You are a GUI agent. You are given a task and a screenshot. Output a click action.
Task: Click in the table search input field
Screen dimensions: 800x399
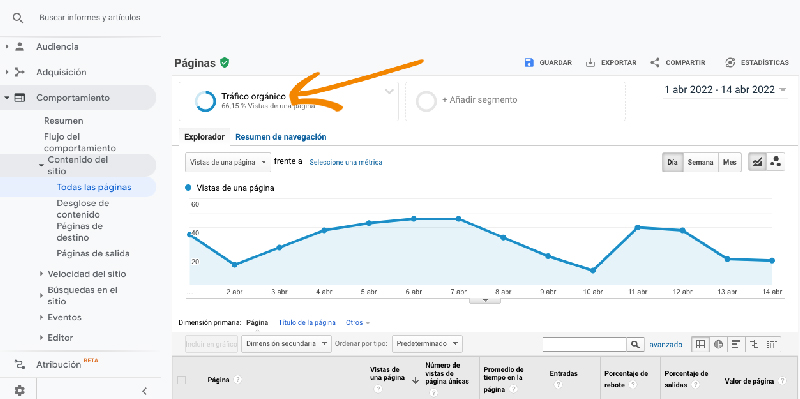[x=585, y=344]
